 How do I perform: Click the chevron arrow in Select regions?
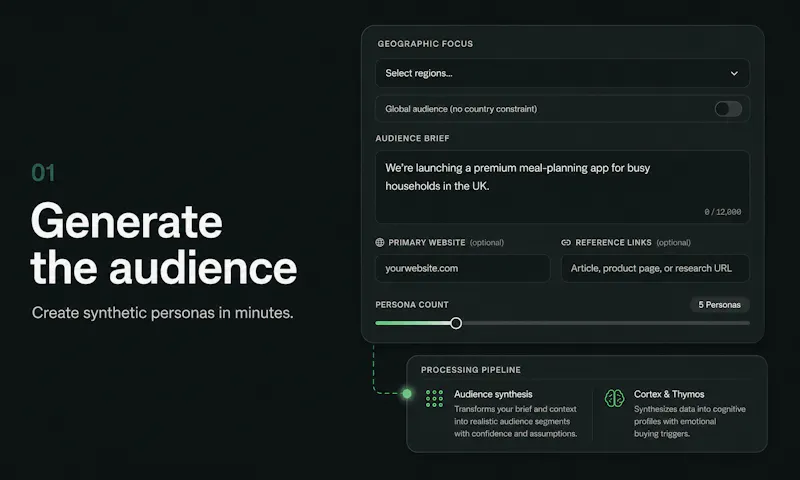click(x=734, y=73)
